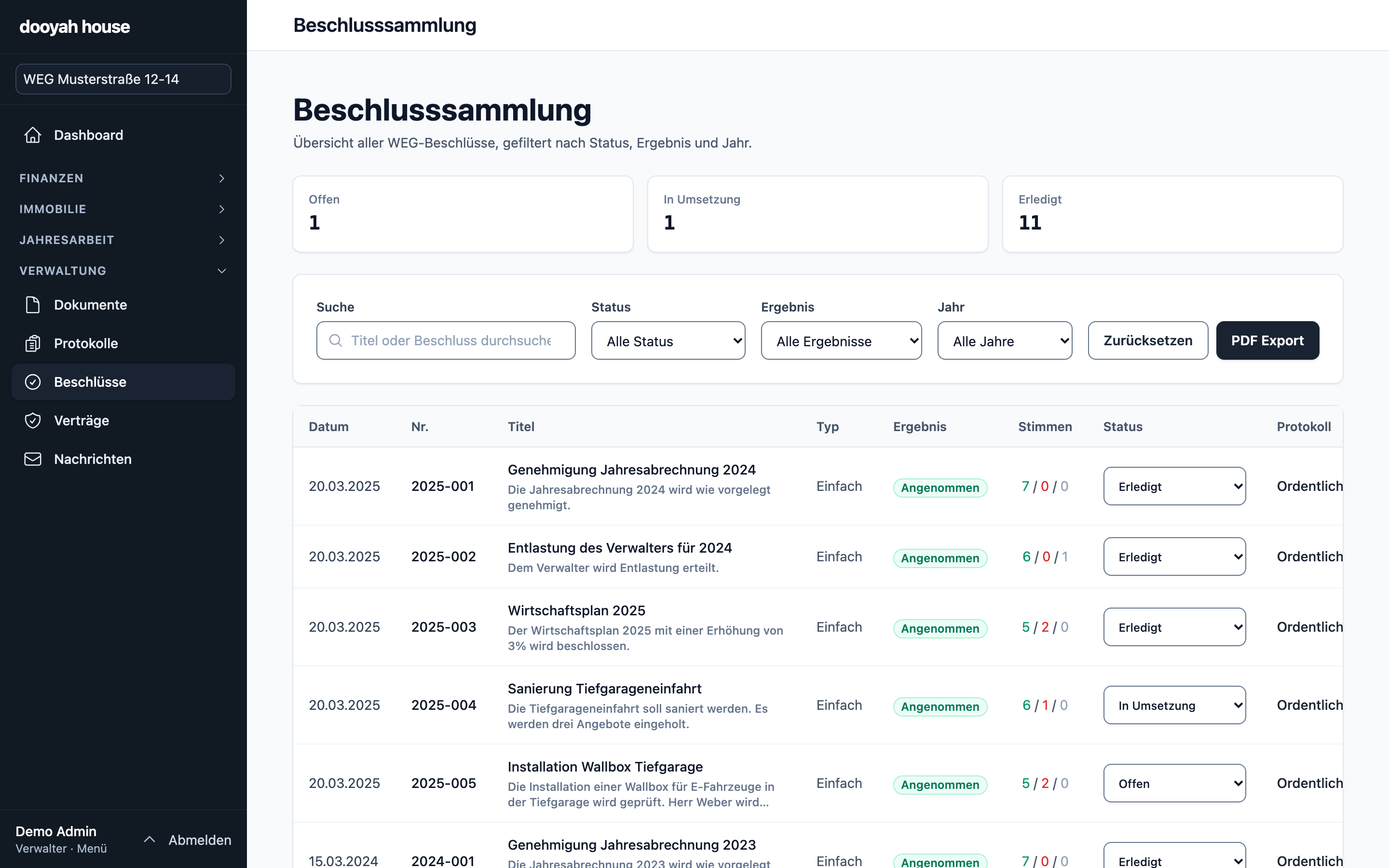Click the Titel column header
Viewport: 1389px width, 868px height.
pos(520,427)
